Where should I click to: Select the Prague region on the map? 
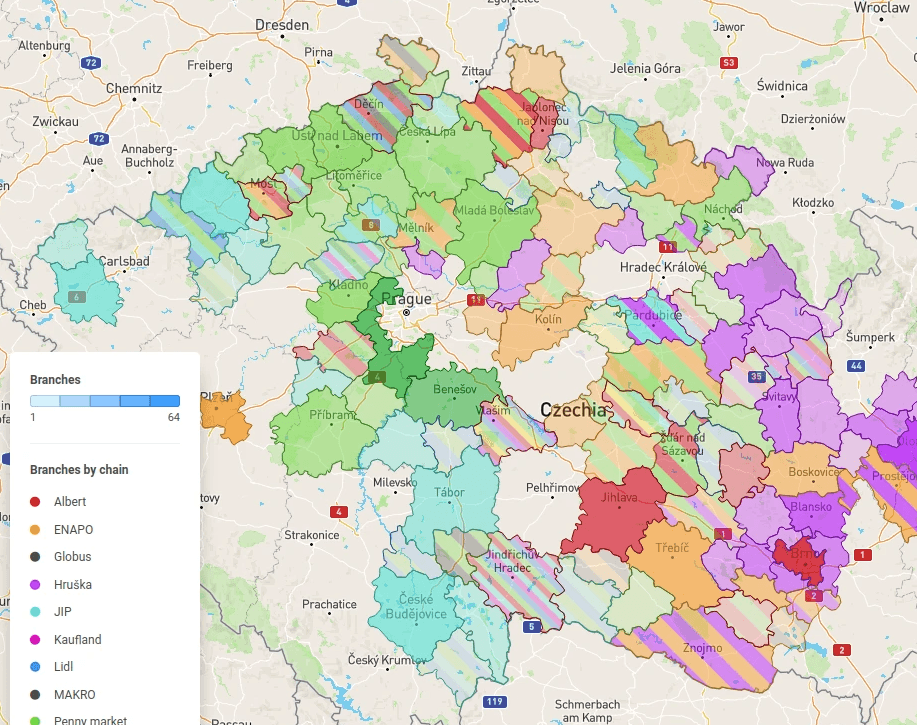408,300
